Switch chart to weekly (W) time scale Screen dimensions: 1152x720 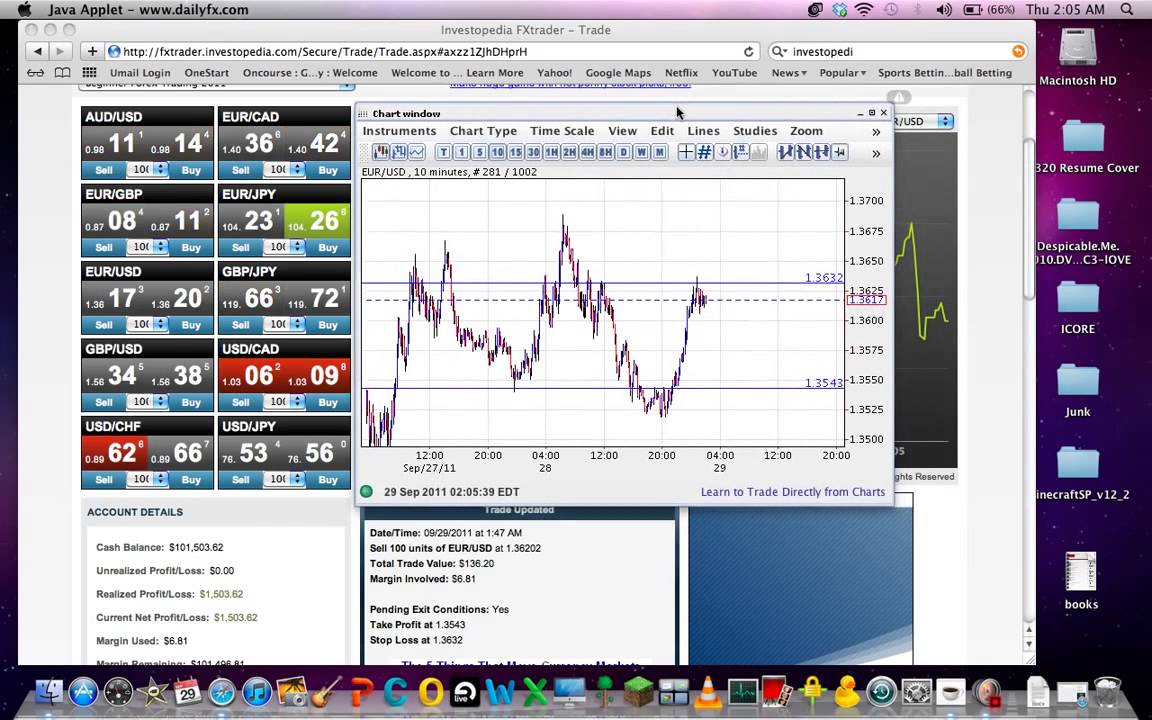pyautogui.click(x=641, y=152)
